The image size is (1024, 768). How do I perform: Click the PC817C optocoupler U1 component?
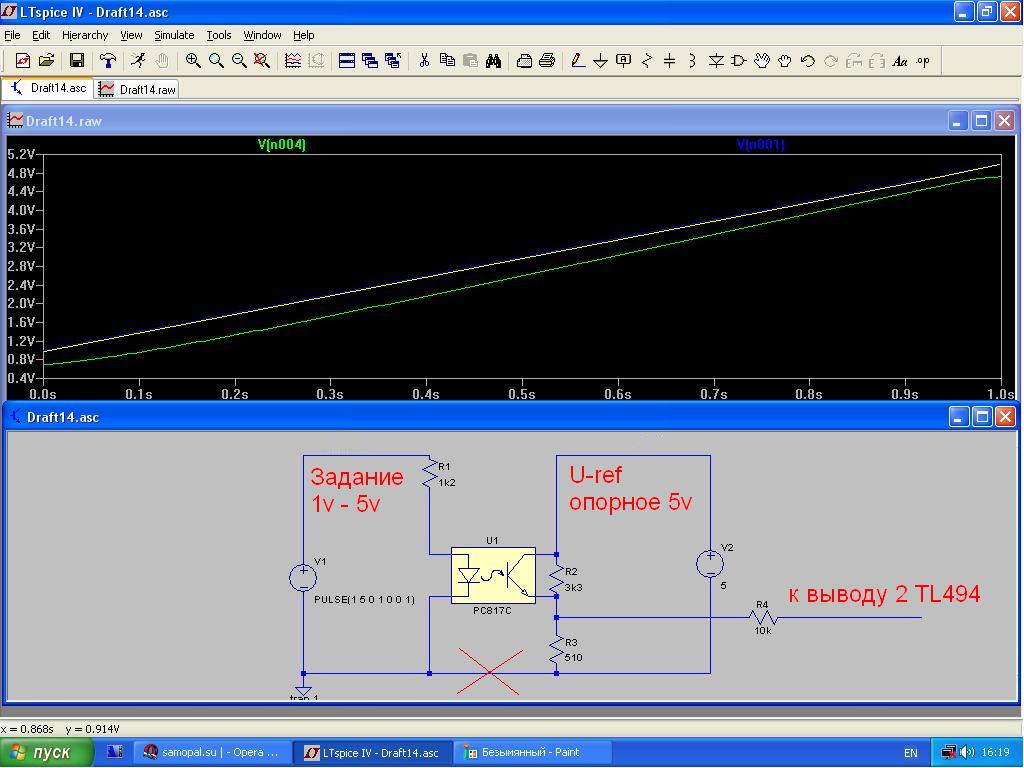(x=492, y=576)
